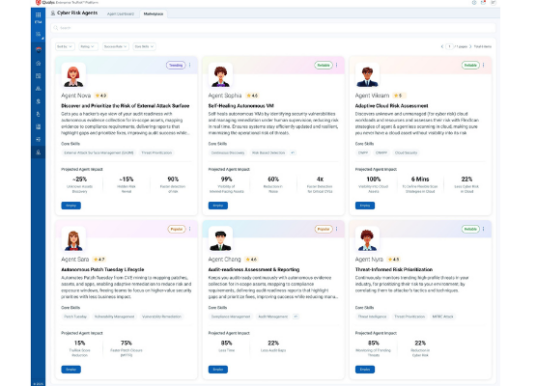Click the Cyber Risk Agents heading

pyautogui.click(x=77, y=13)
